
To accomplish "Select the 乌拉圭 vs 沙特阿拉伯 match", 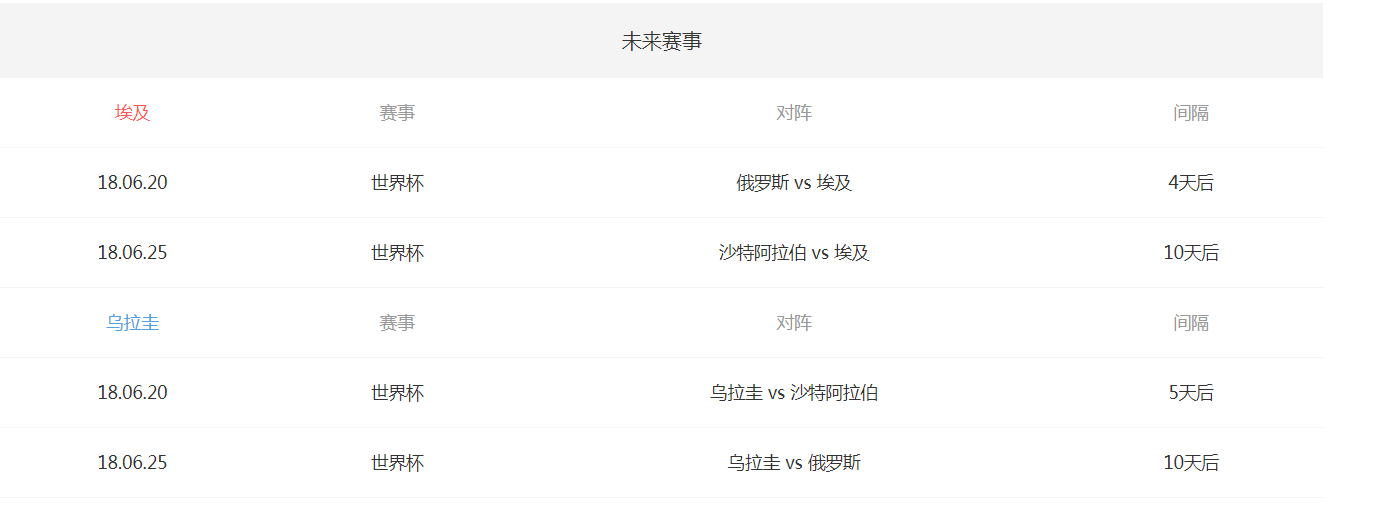I will (x=794, y=393).
